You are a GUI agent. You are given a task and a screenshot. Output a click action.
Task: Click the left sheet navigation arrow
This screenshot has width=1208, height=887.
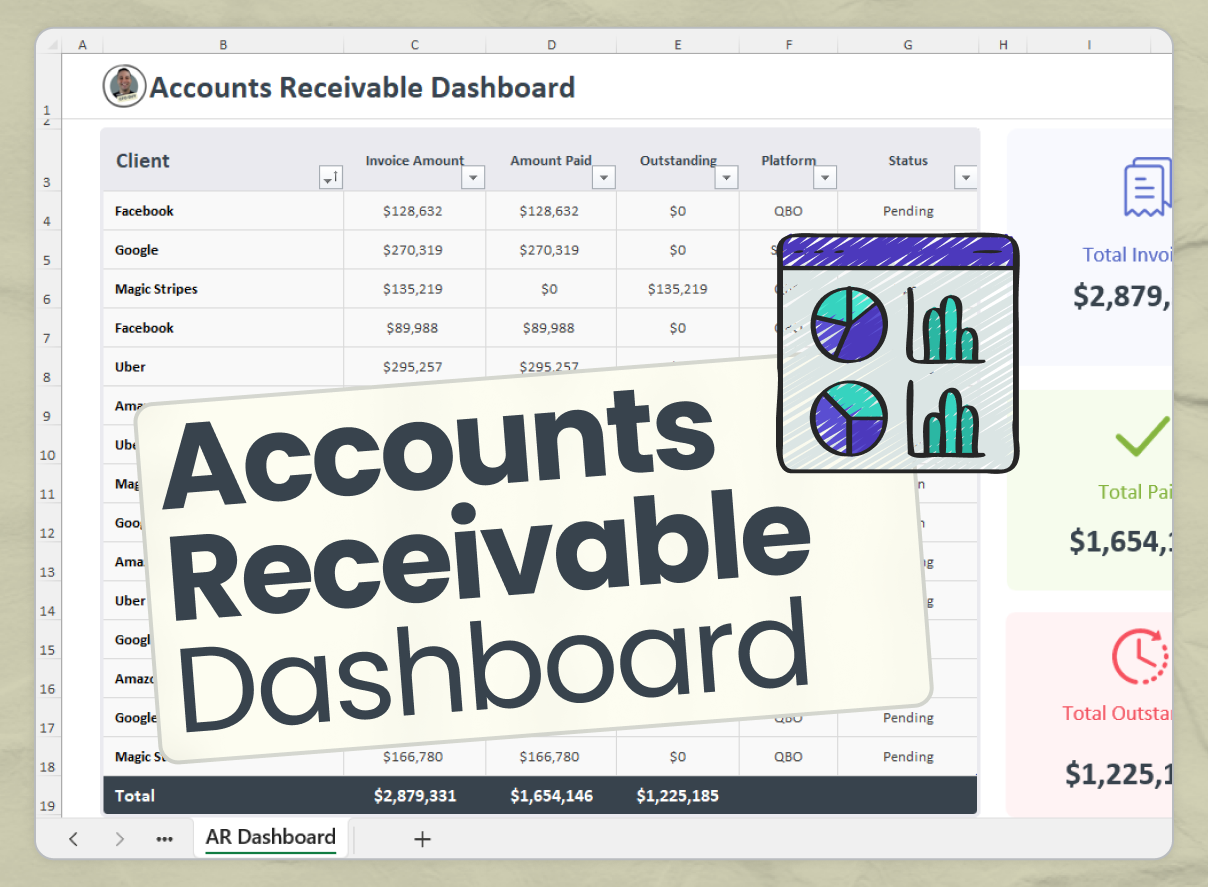pos(75,839)
